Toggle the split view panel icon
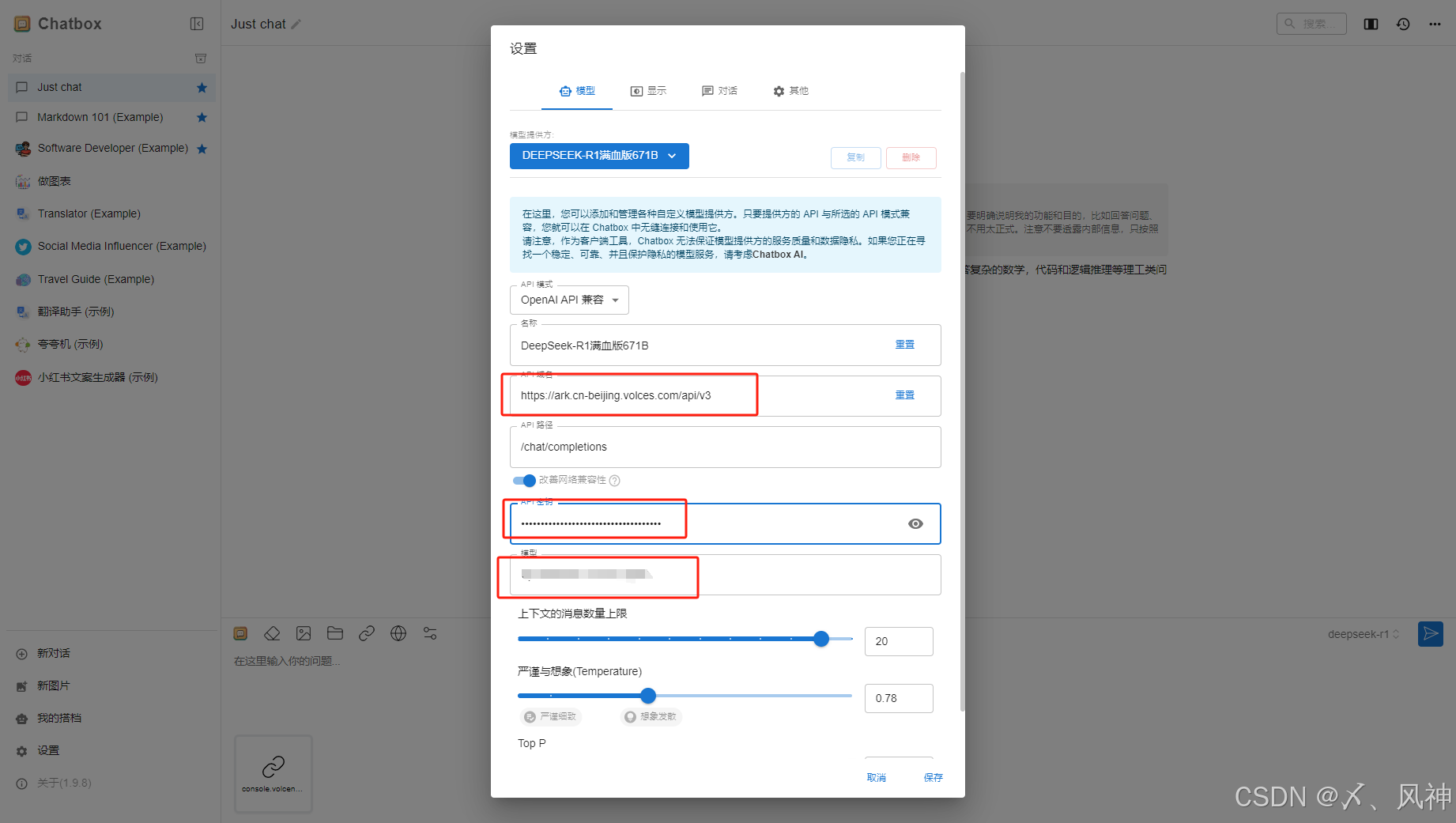Screen dimensions: 1456x823 click(x=1371, y=24)
